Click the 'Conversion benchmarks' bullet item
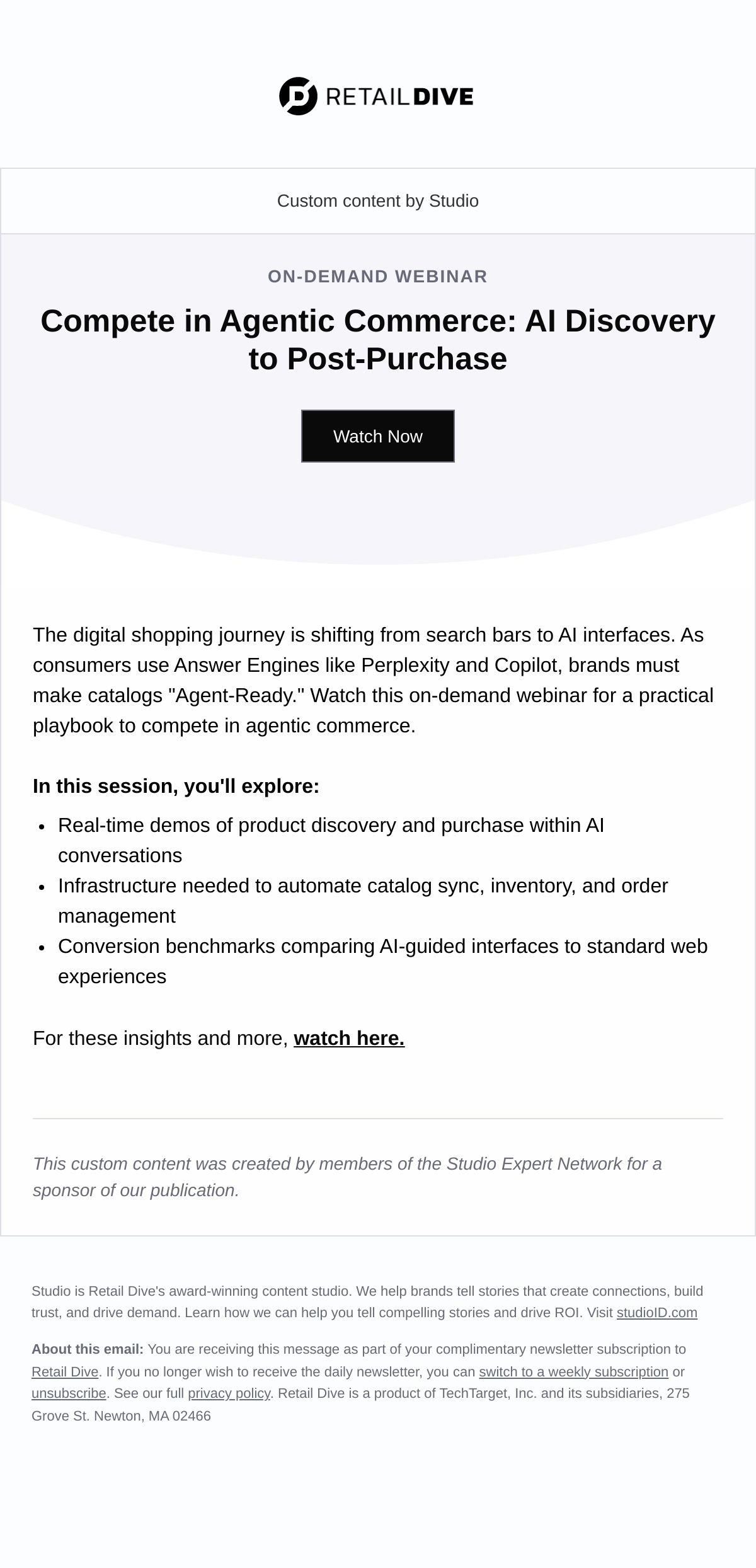The image size is (756, 1568). point(383,961)
